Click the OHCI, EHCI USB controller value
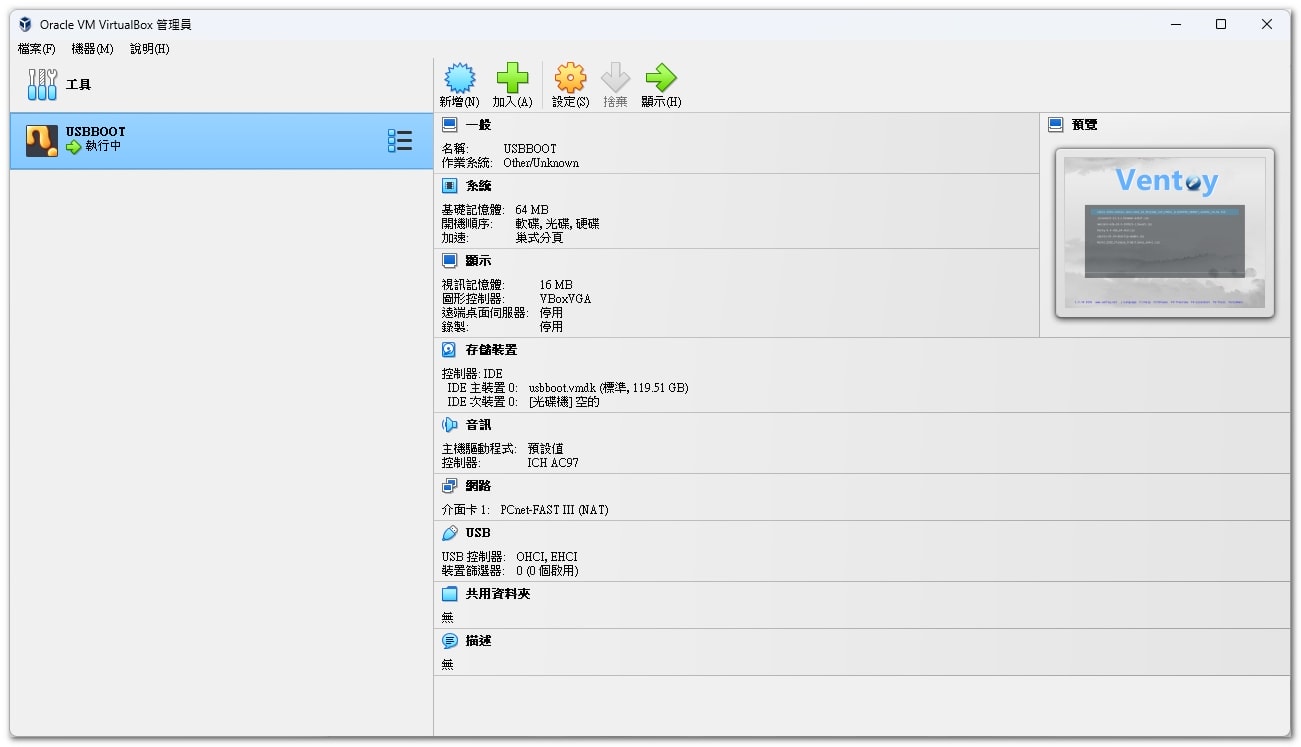 [x=547, y=557]
